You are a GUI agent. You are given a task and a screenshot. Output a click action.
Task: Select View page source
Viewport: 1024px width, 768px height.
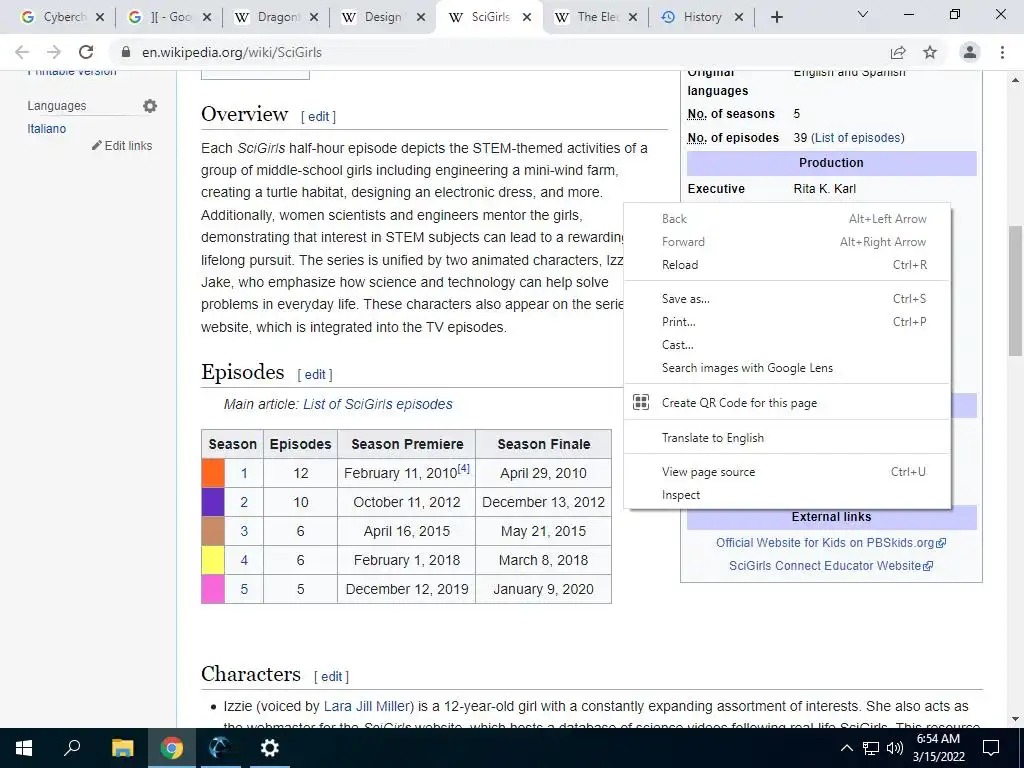coord(787,472)
